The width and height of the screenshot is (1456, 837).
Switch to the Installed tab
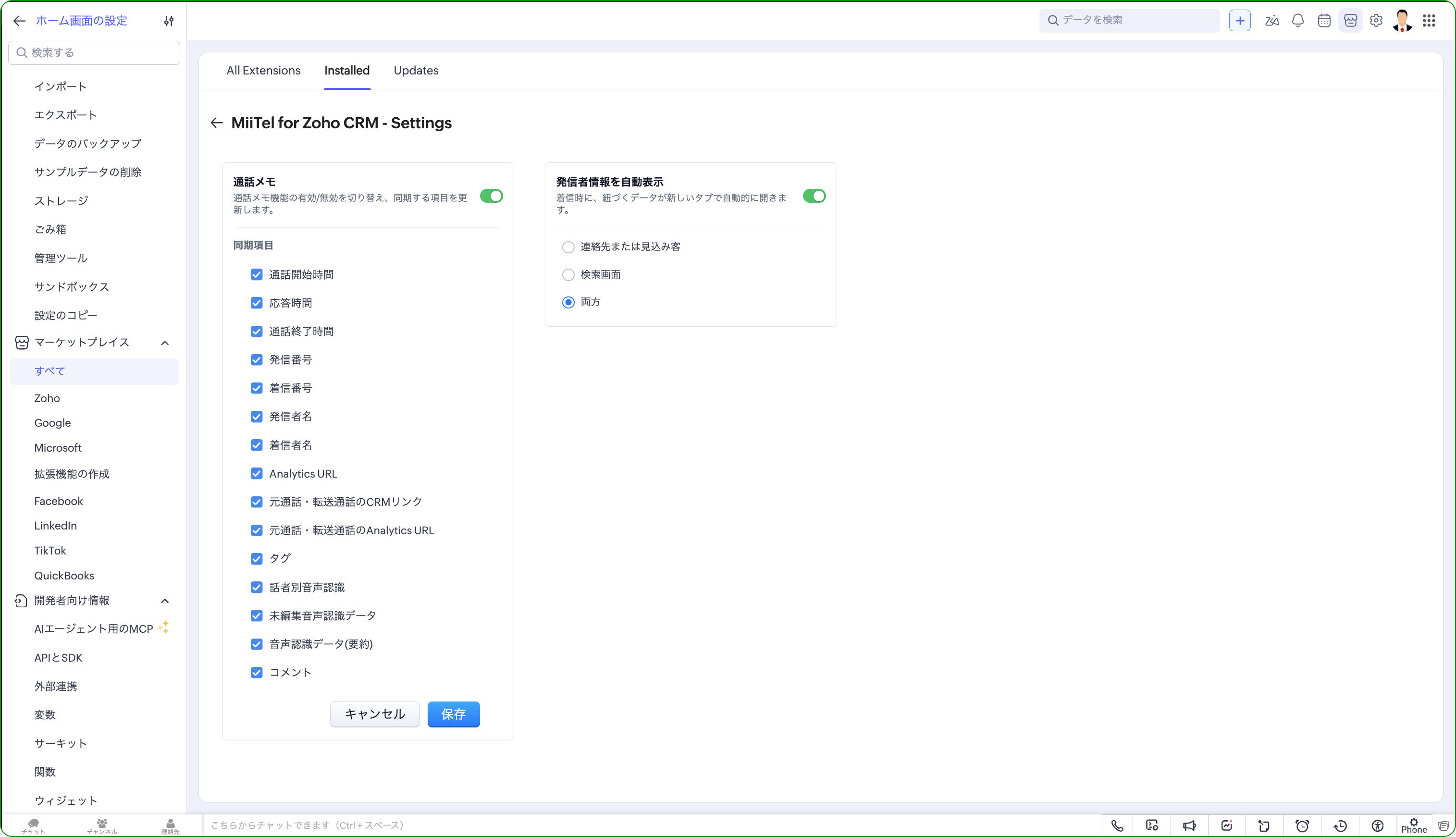click(346, 70)
